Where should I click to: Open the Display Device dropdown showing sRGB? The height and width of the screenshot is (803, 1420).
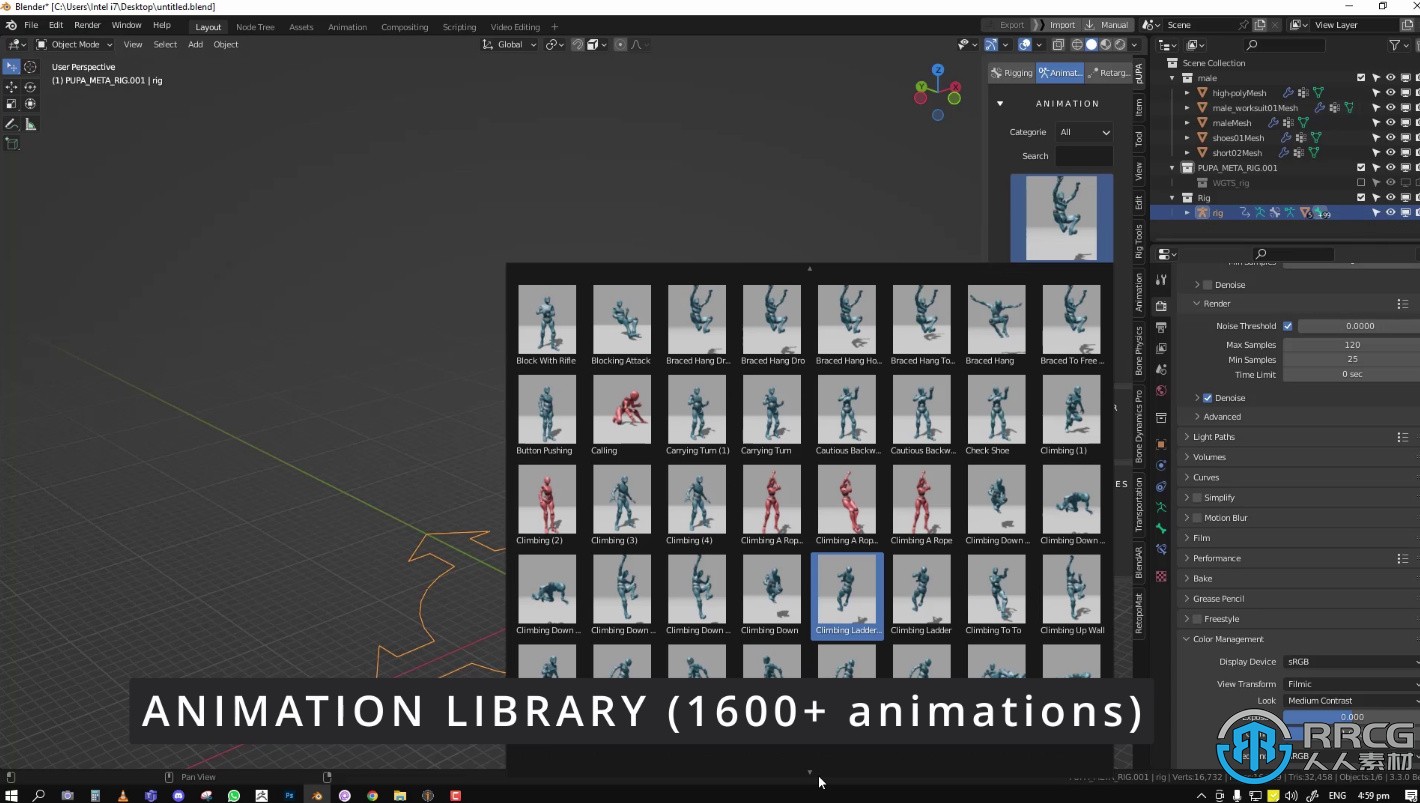[1351, 662]
